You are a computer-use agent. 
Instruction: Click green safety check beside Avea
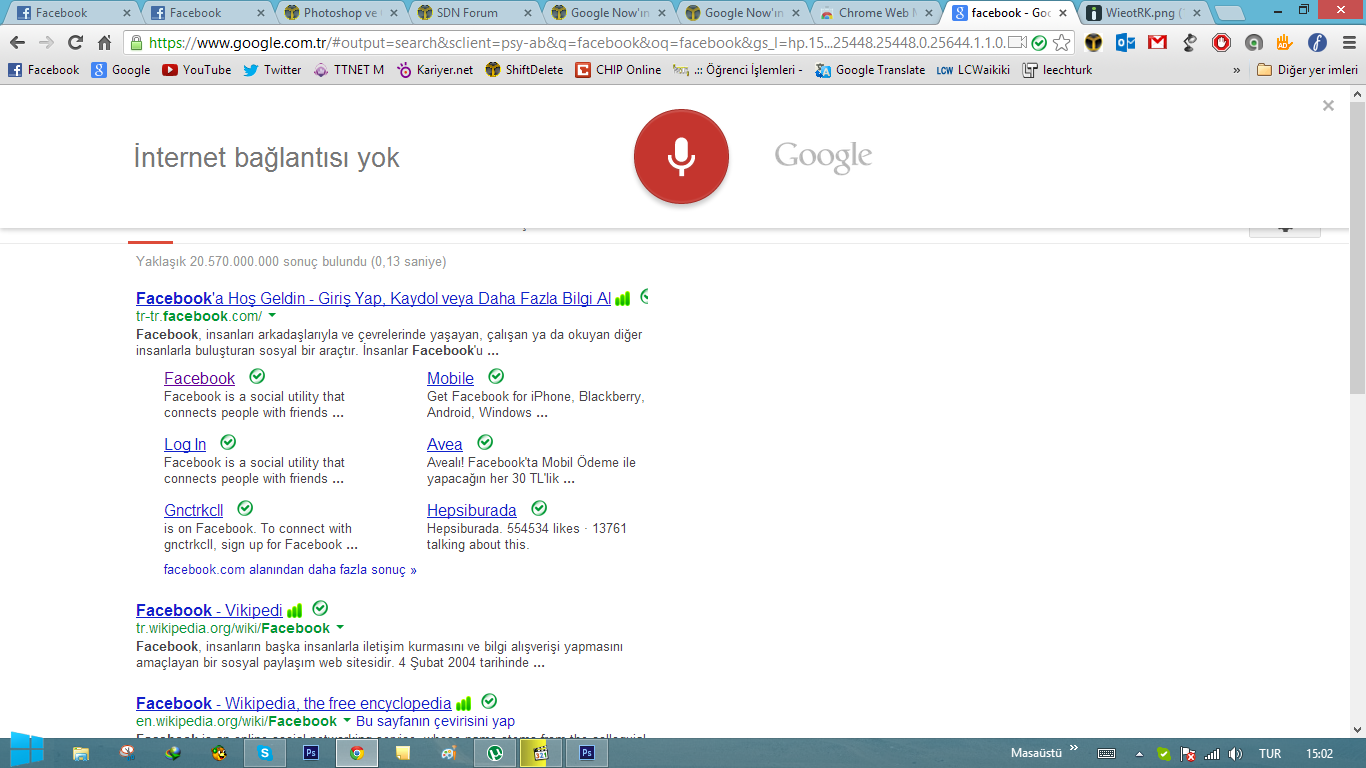[x=485, y=442]
